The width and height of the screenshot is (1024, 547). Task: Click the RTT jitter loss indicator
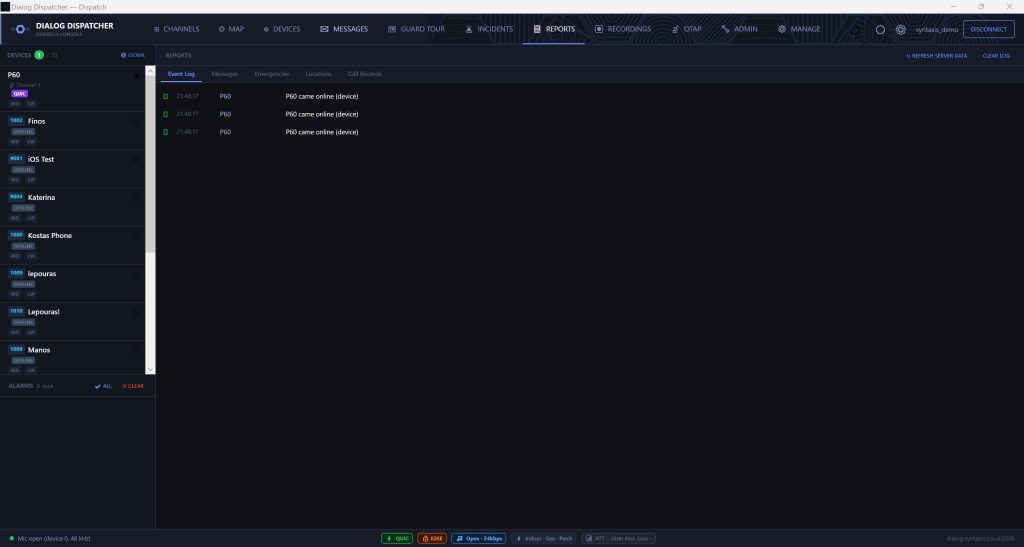tap(618, 539)
